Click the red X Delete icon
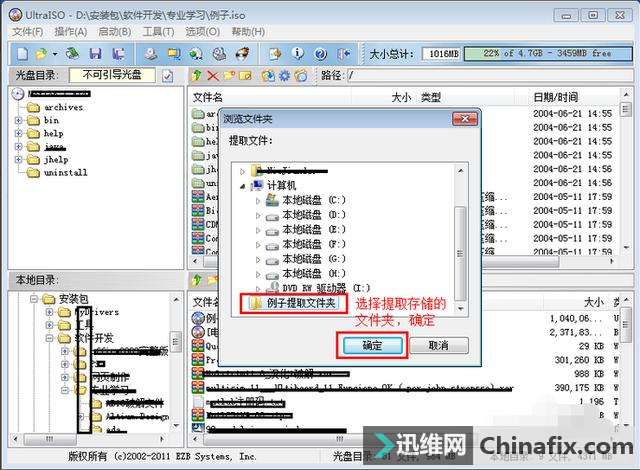The width and height of the screenshot is (640, 470). [213, 75]
